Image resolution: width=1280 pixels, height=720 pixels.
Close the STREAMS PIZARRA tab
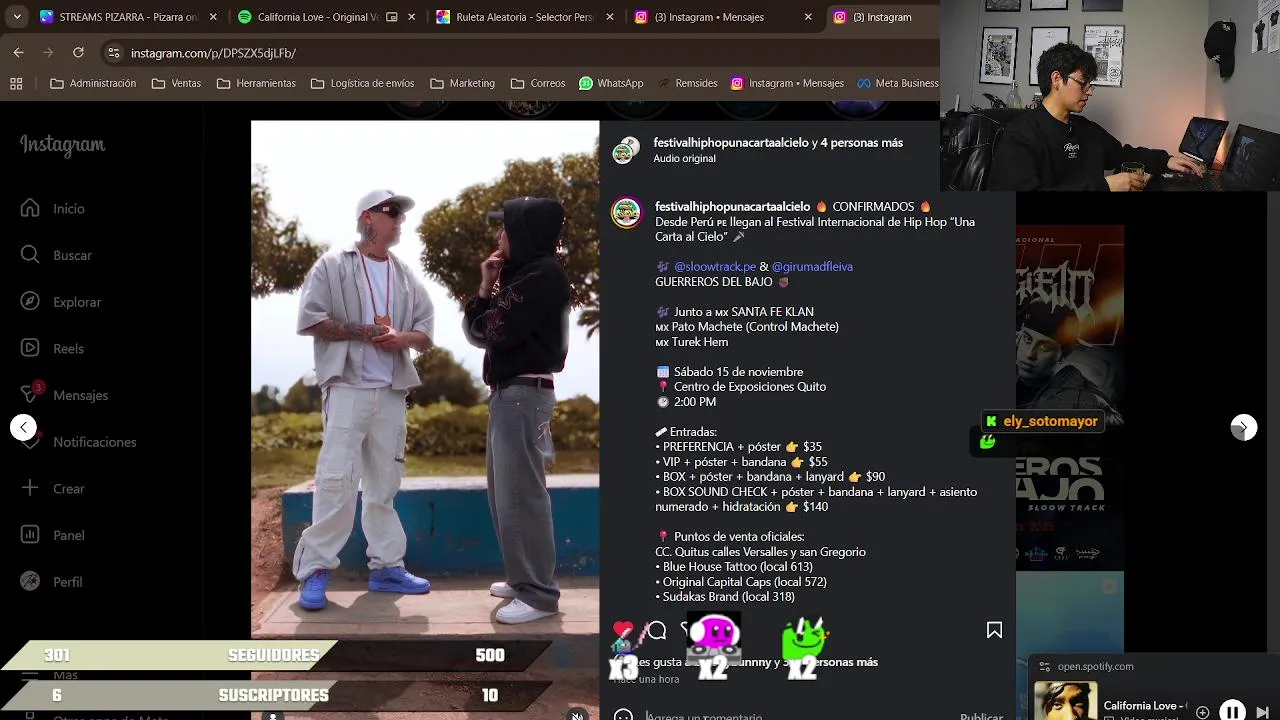point(212,17)
